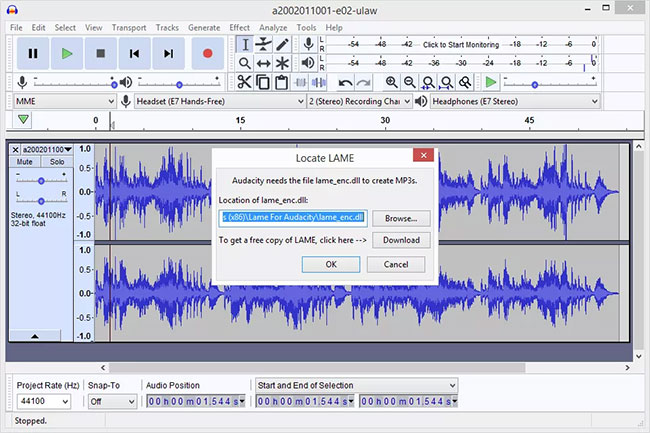Open Start and End of Selection dropdown

pyautogui.click(x=357, y=385)
